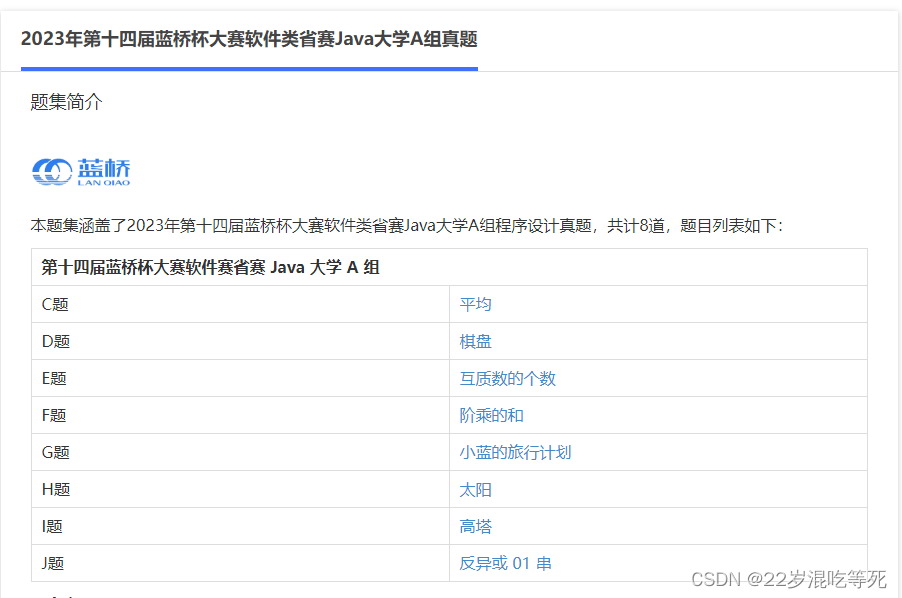Open the 平均 problem link
902x598 pixels.
pos(475,304)
